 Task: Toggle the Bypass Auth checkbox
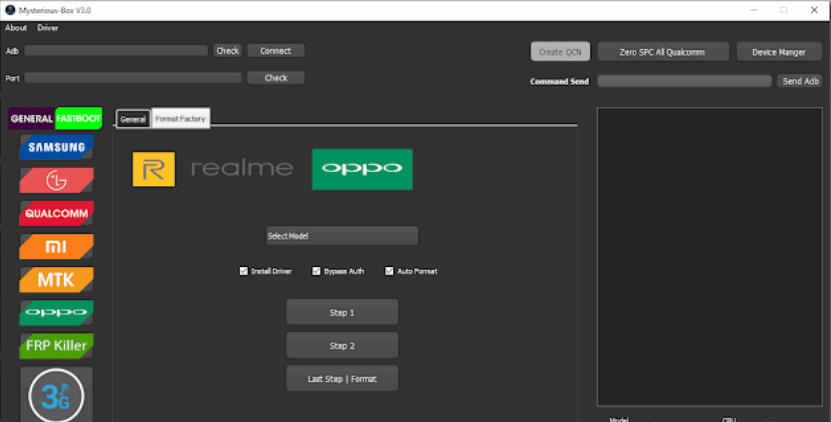[x=316, y=271]
